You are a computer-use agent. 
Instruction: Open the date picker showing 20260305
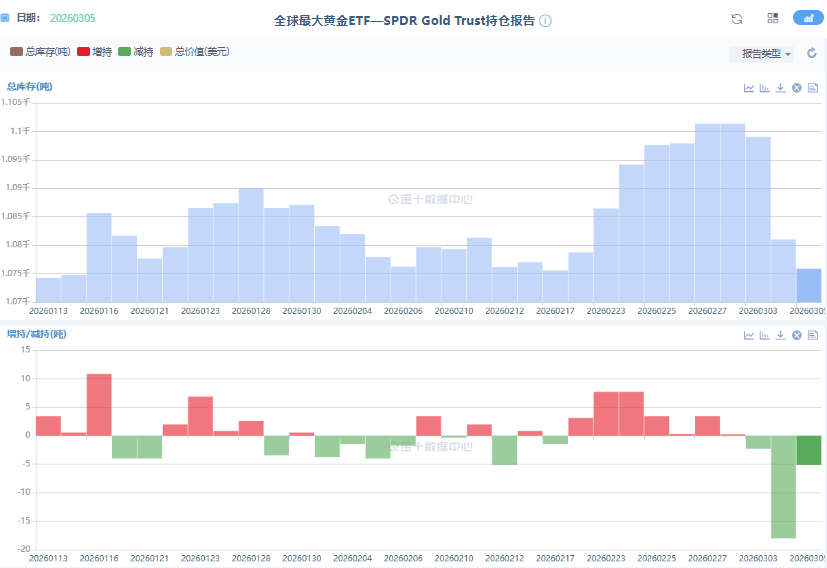click(72, 19)
